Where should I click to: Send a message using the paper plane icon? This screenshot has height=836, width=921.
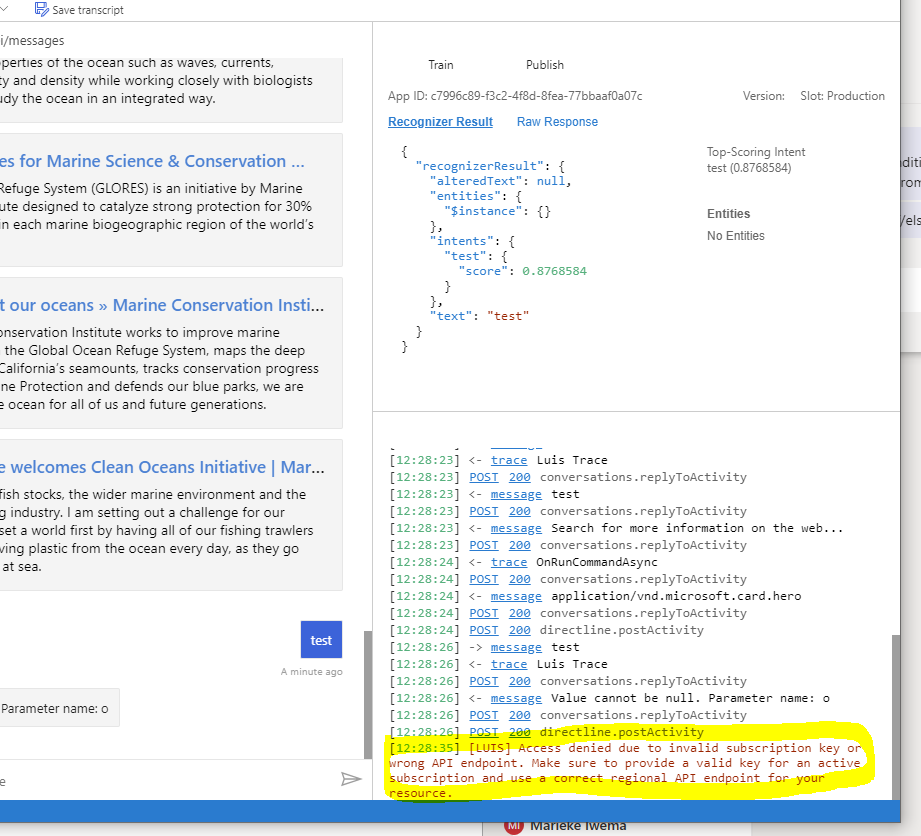click(352, 778)
